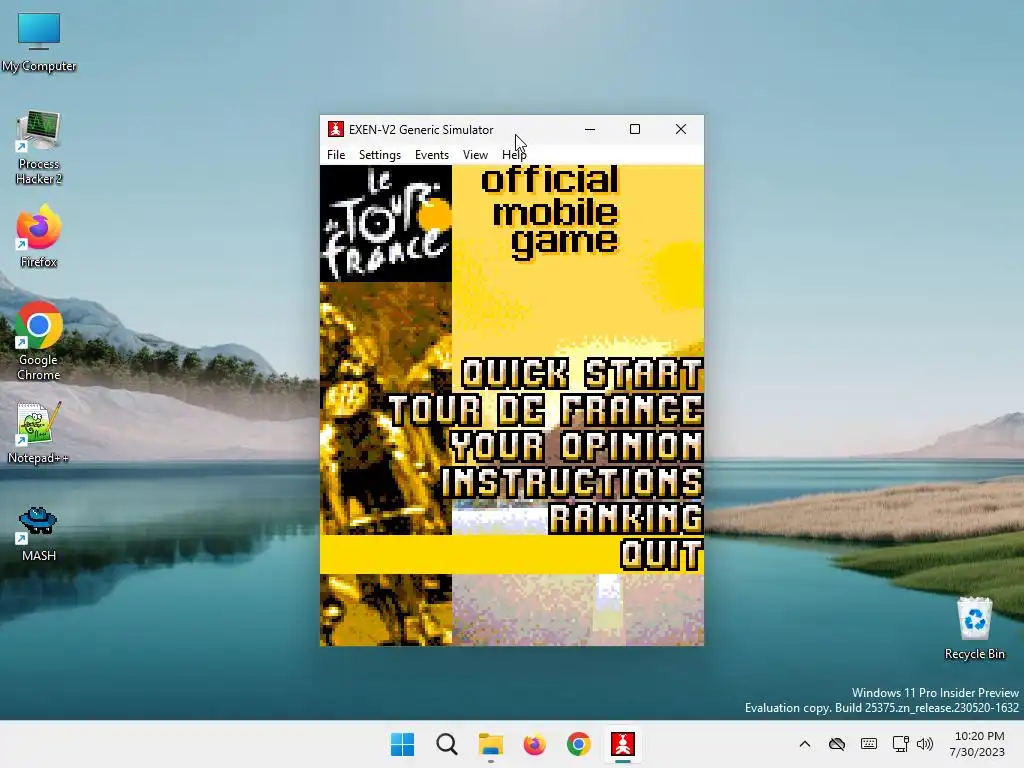The image size is (1024, 768).
Task: Minimize the EXEN-V2 simulator window
Action: (x=590, y=129)
